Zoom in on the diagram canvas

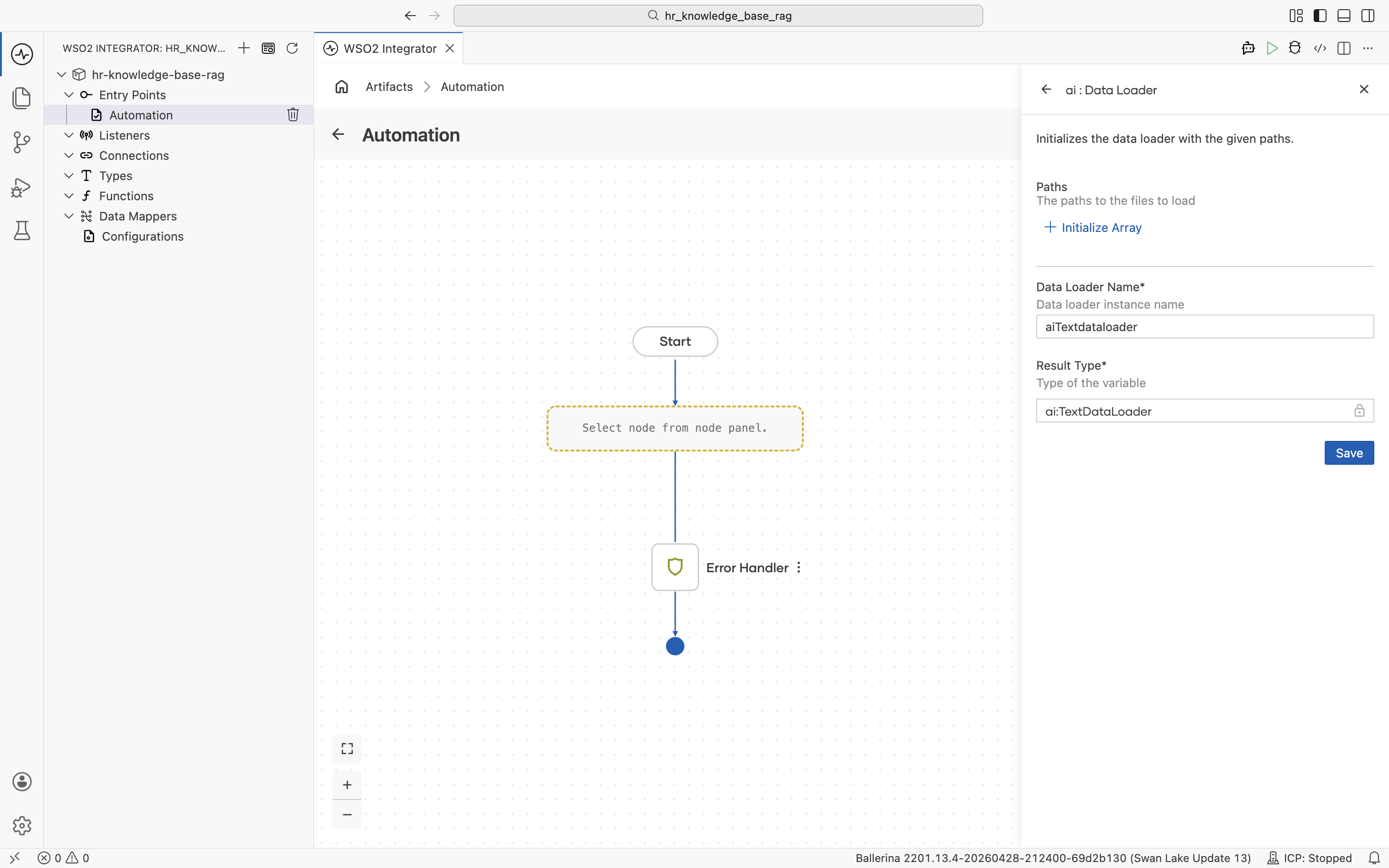tap(347, 785)
